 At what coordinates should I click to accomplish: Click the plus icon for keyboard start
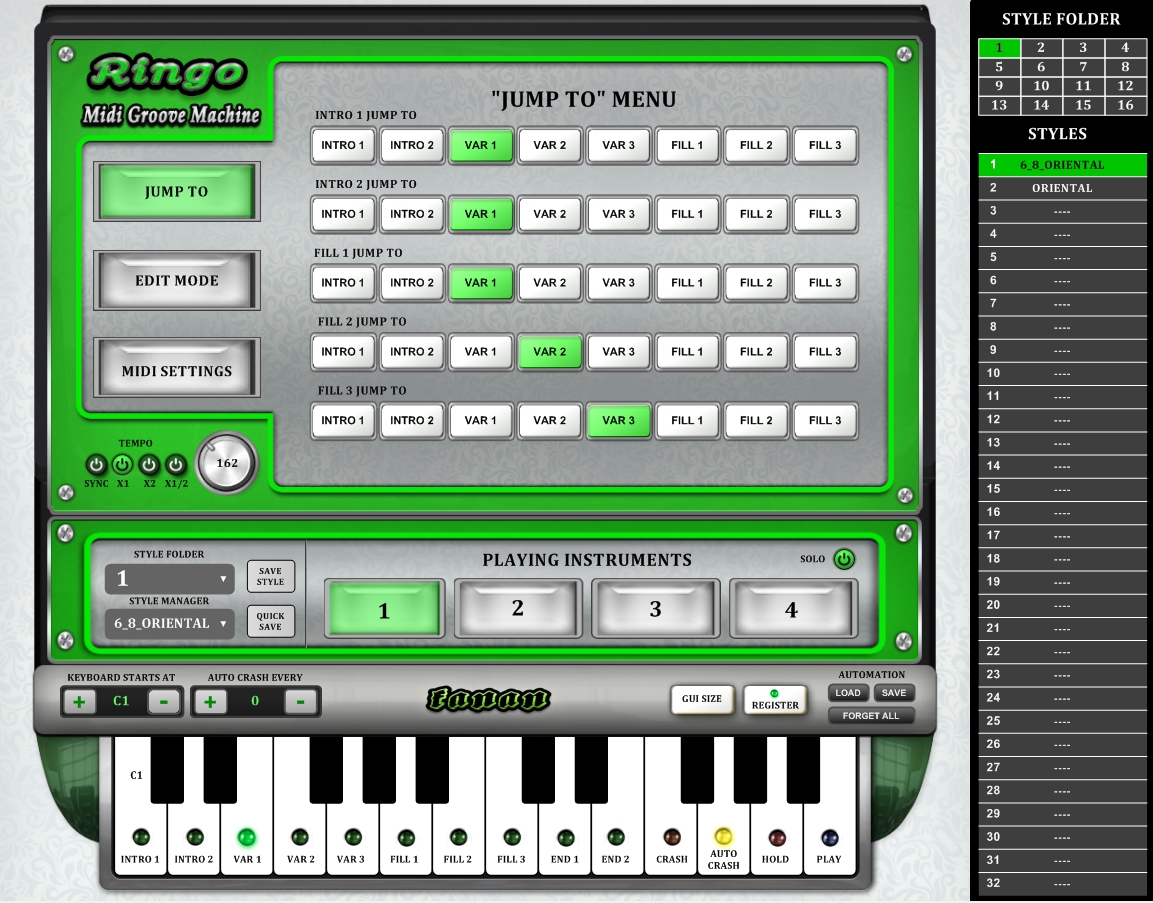79,702
